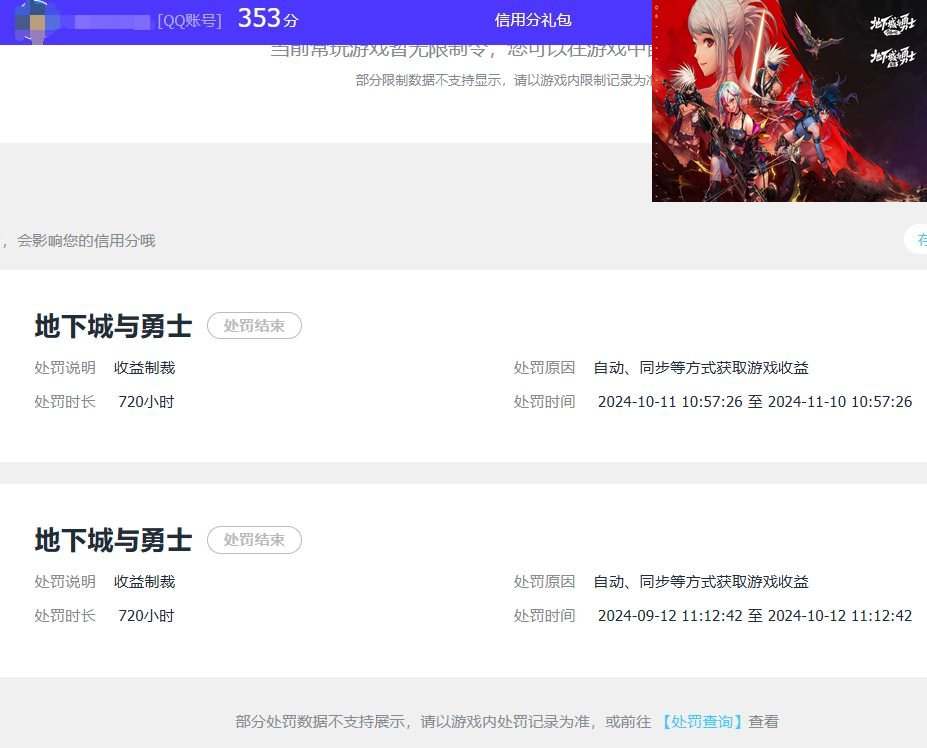
Task: Click the 处罚结束 badge of the 2024-09-12 record
Action: tap(254, 540)
